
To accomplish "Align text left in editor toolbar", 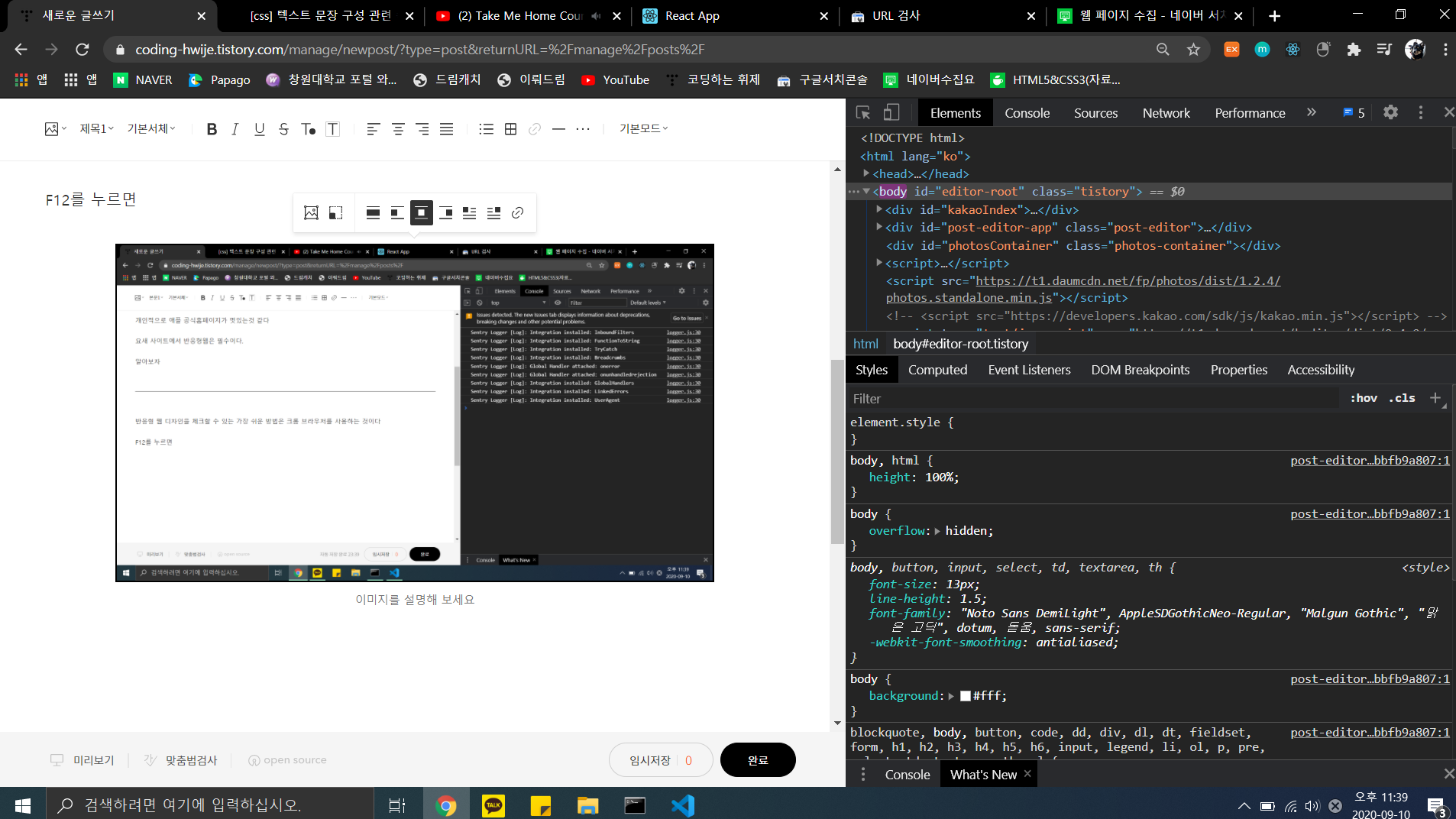I will tap(373, 129).
